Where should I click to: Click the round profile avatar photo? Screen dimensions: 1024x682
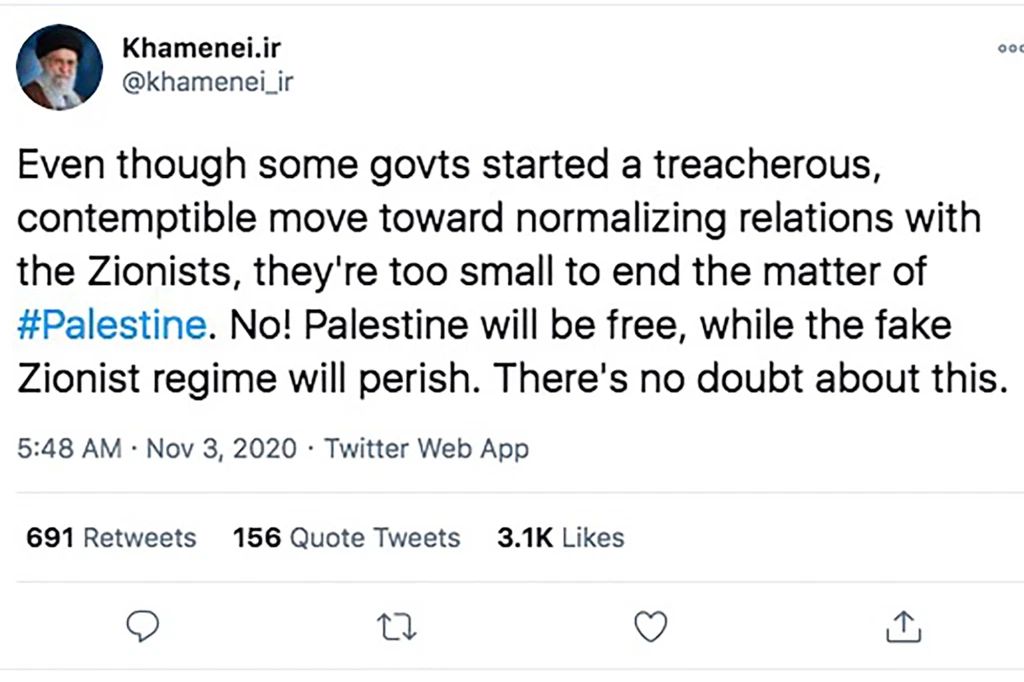click(59, 67)
